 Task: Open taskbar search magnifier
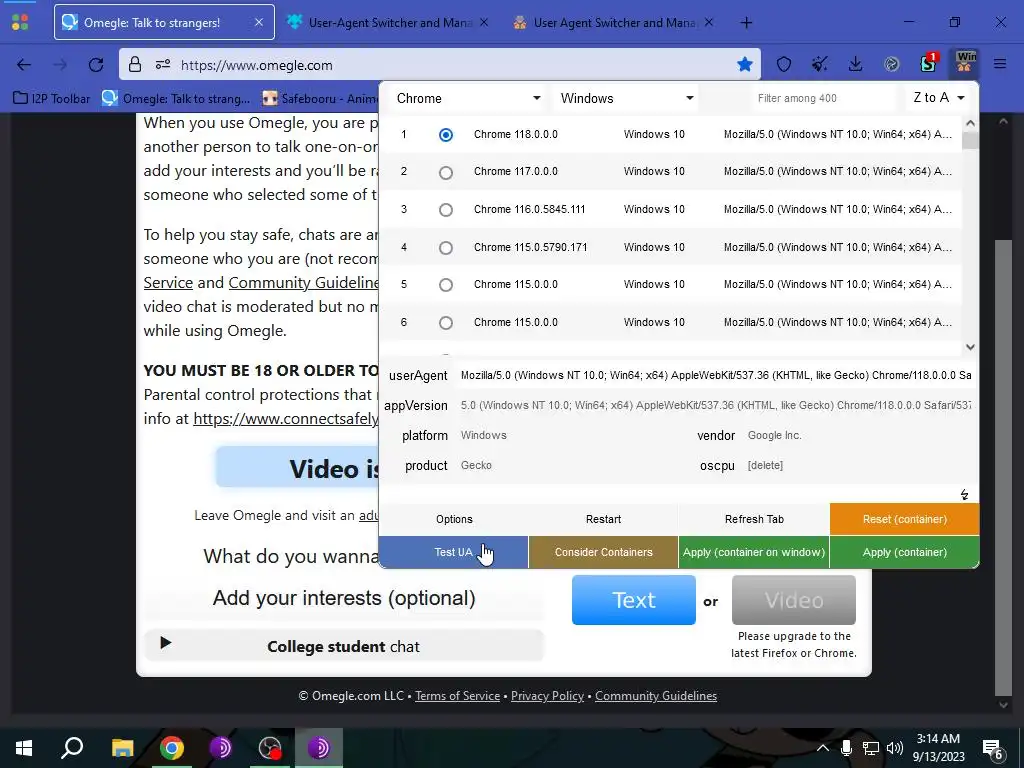pos(72,747)
